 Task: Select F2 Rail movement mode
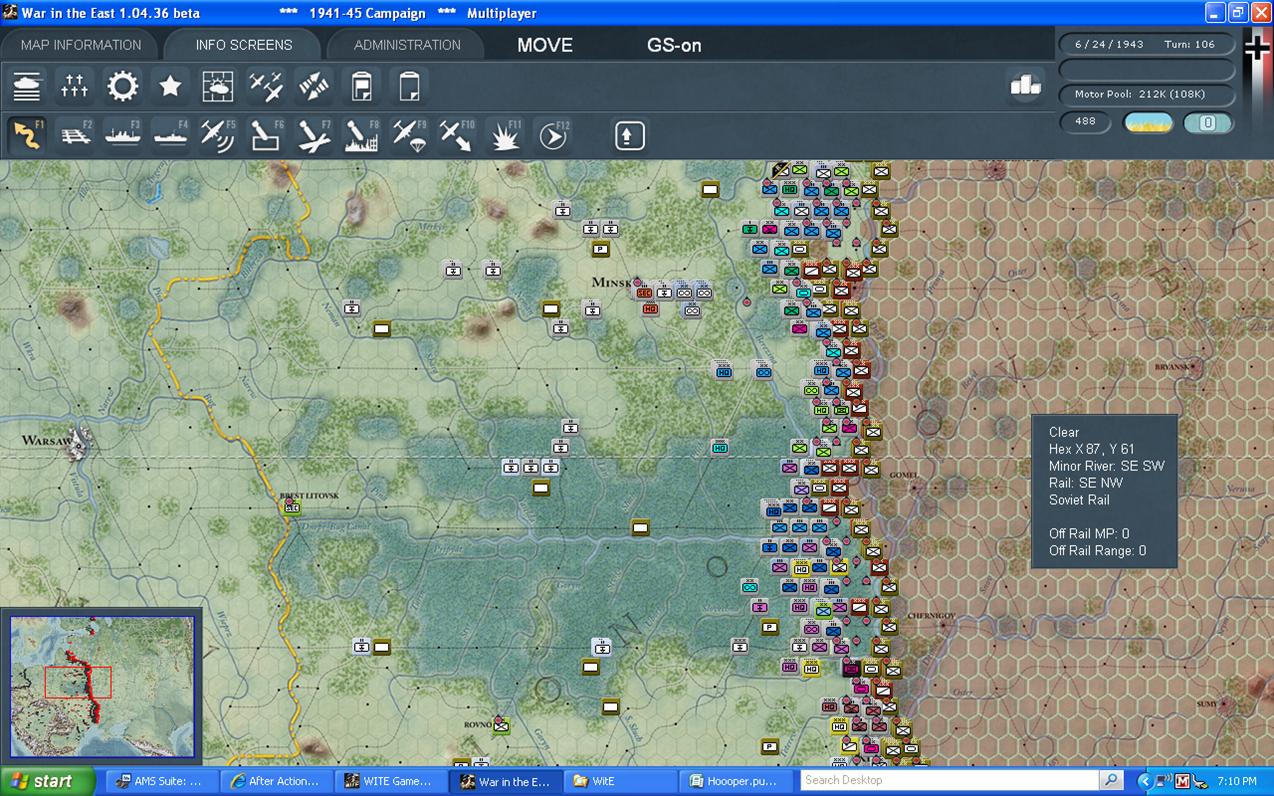click(75, 135)
